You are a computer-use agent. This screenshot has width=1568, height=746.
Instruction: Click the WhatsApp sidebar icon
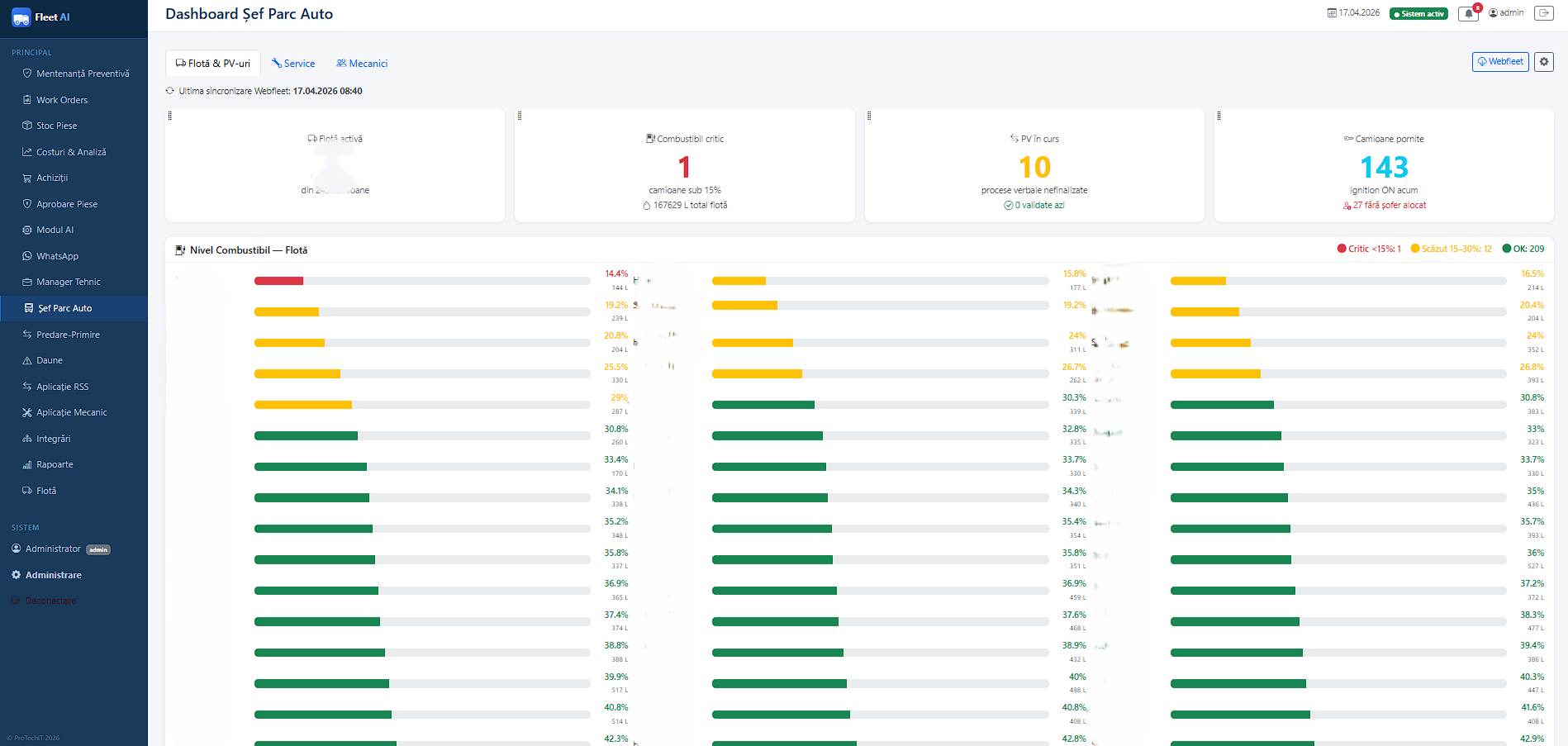[x=27, y=256]
